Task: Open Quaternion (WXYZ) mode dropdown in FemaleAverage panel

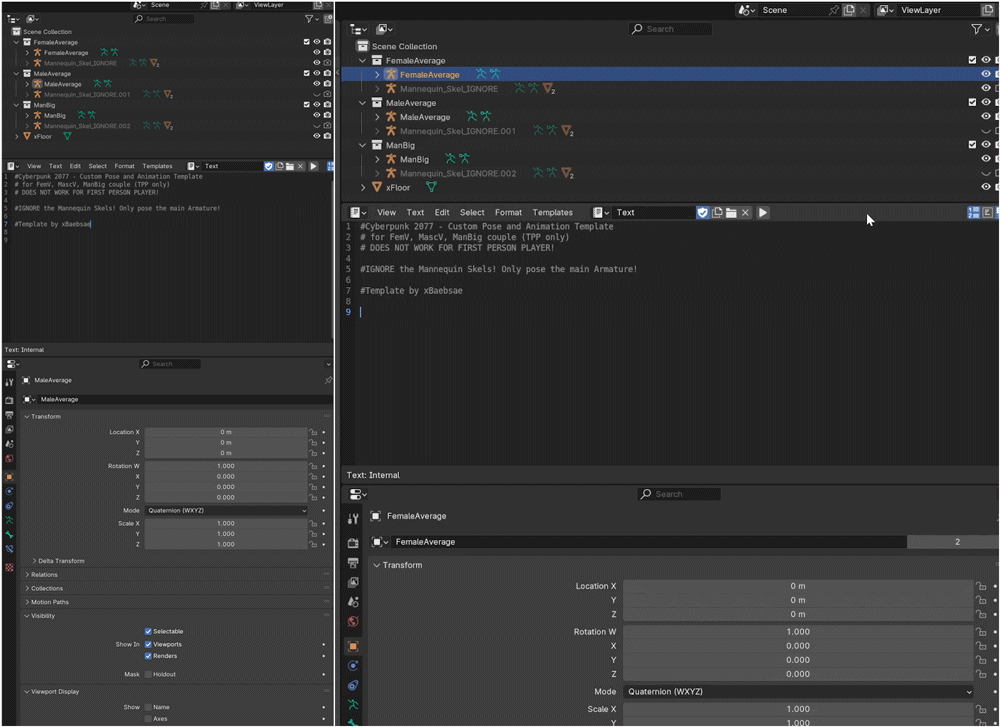Action: pyautogui.click(x=798, y=691)
